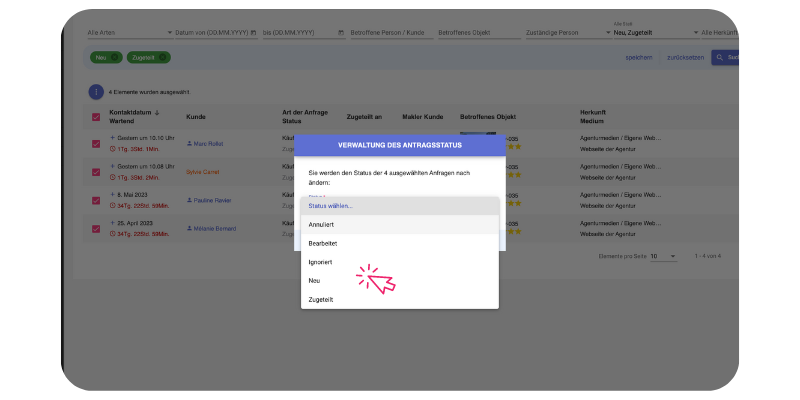Choose Annuliert from status list
Viewport: 800px width, 400px height.
click(x=399, y=224)
